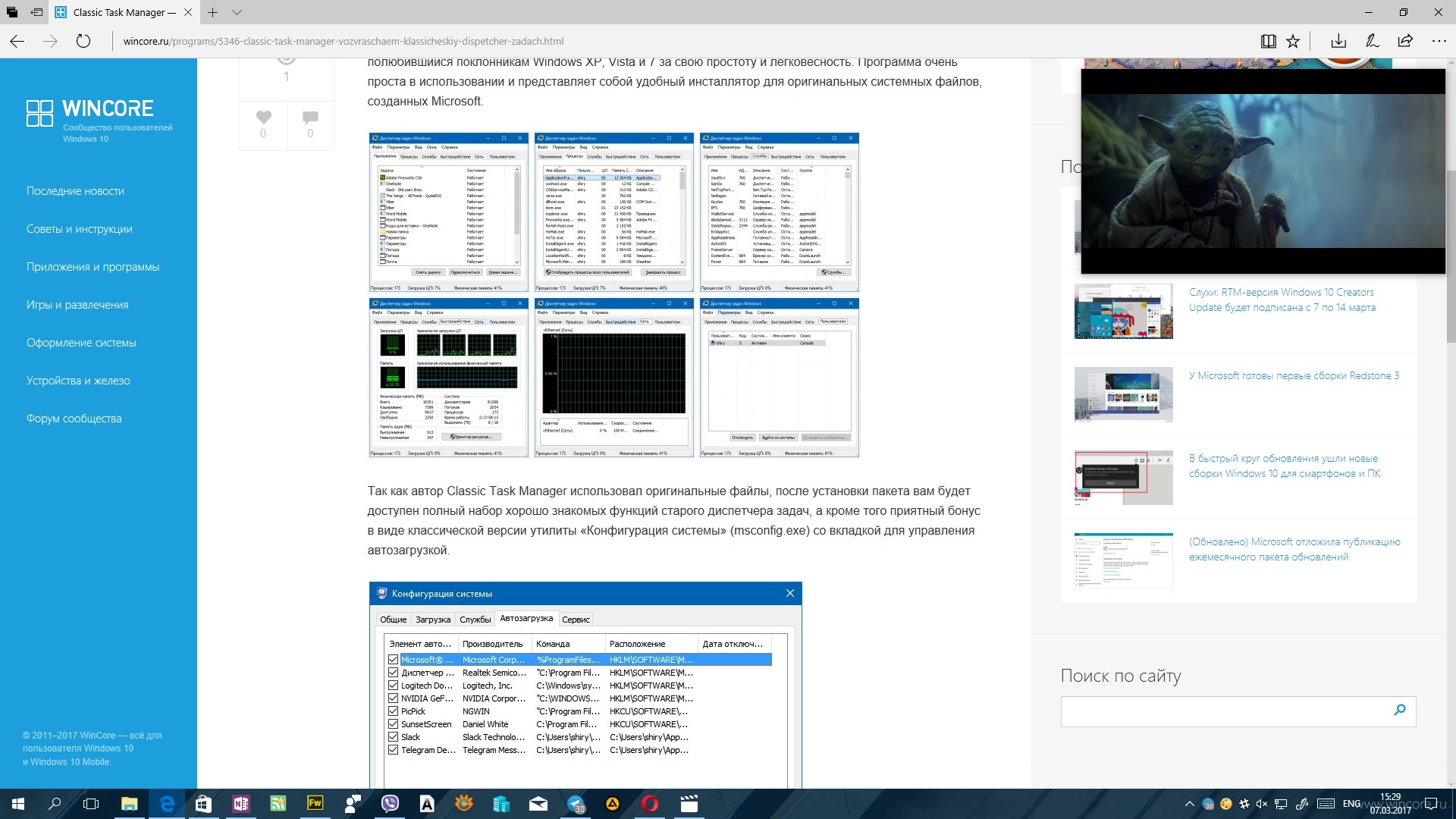
Task: Open article comments bubble icon
Action: click(x=310, y=117)
